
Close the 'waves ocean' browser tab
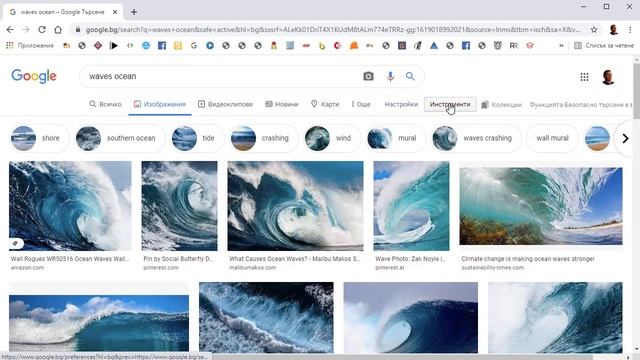pos(115,12)
